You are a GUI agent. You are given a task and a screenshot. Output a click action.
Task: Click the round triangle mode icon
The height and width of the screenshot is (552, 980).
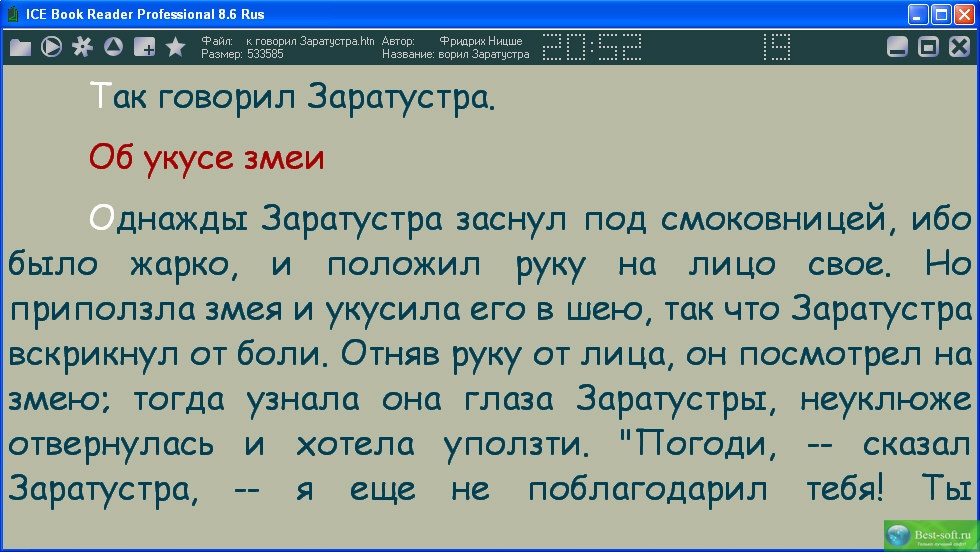pyautogui.click(x=113, y=47)
